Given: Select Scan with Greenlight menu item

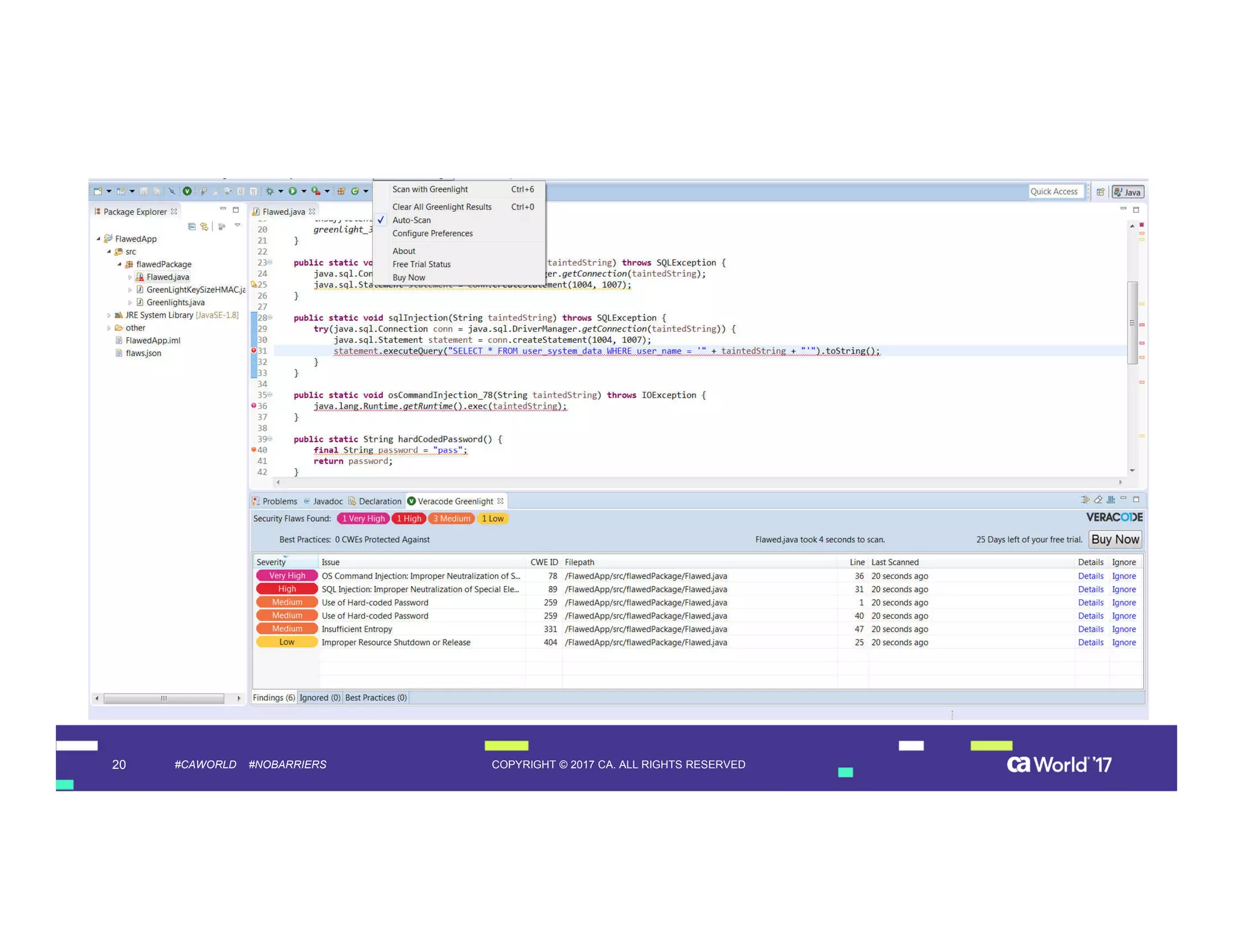Looking at the screenshot, I should coord(430,190).
